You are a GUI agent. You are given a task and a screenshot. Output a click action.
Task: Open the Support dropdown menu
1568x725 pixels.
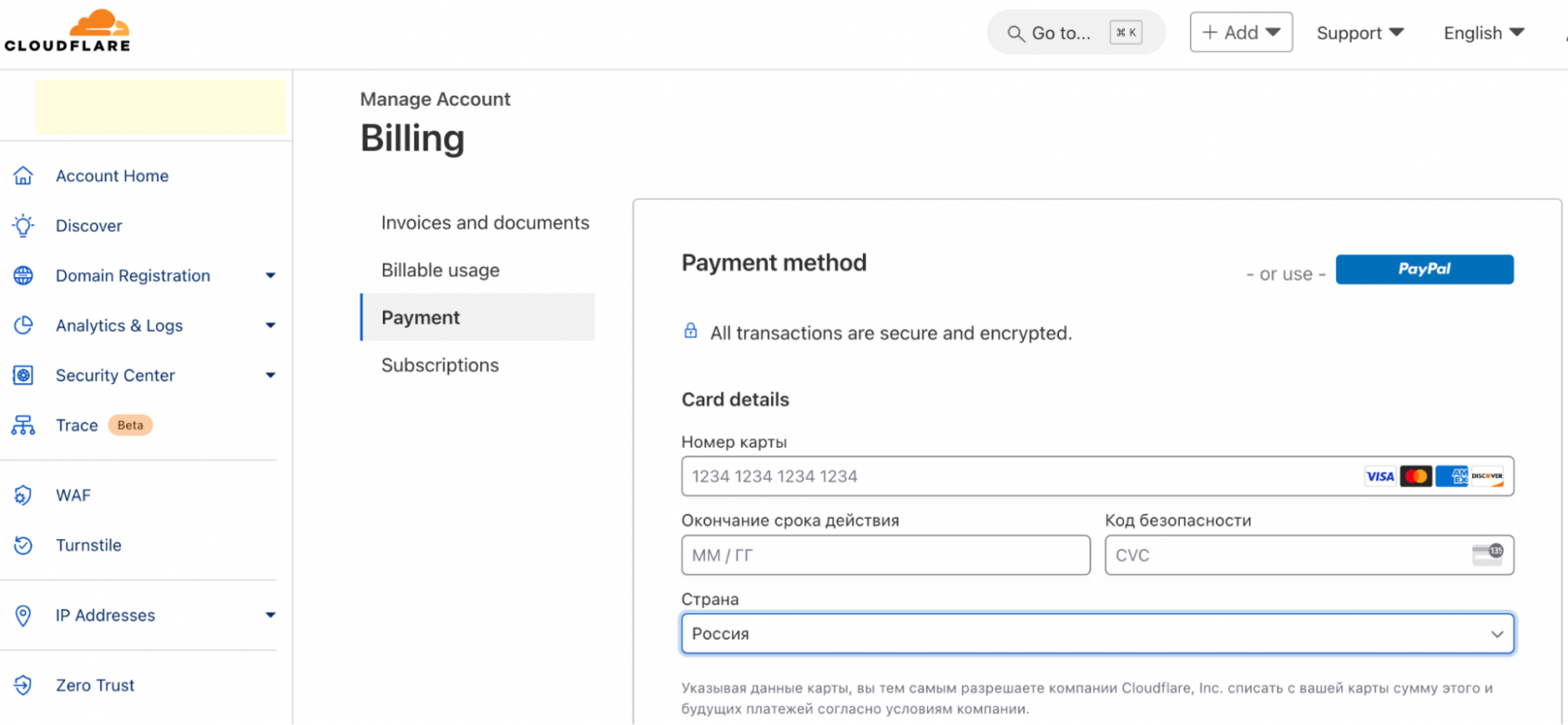(x=1360, y=33)
